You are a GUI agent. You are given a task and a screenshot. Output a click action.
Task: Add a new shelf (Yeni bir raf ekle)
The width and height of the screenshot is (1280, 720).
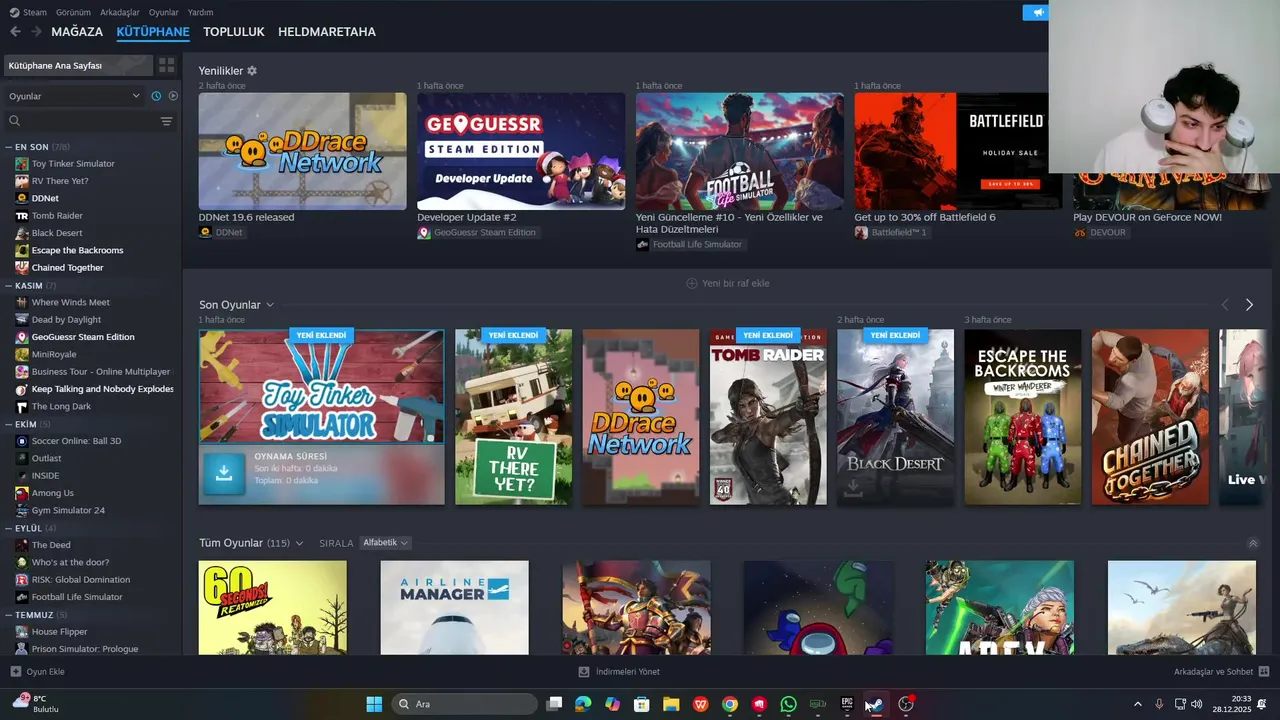pyautogui.click(x=727, y=283)
